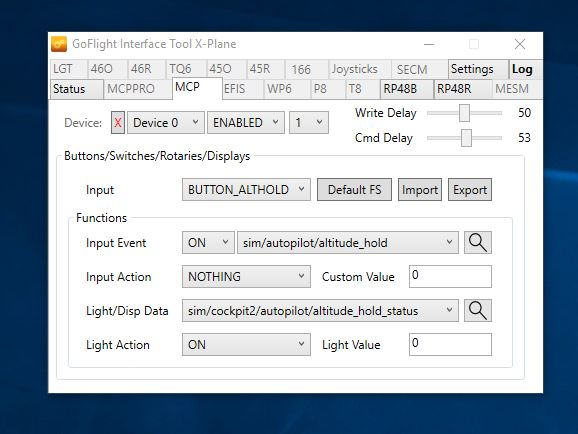The image size is (578, 434).
Task: Click search icon beside Input Event command
Action: point(478,243)
